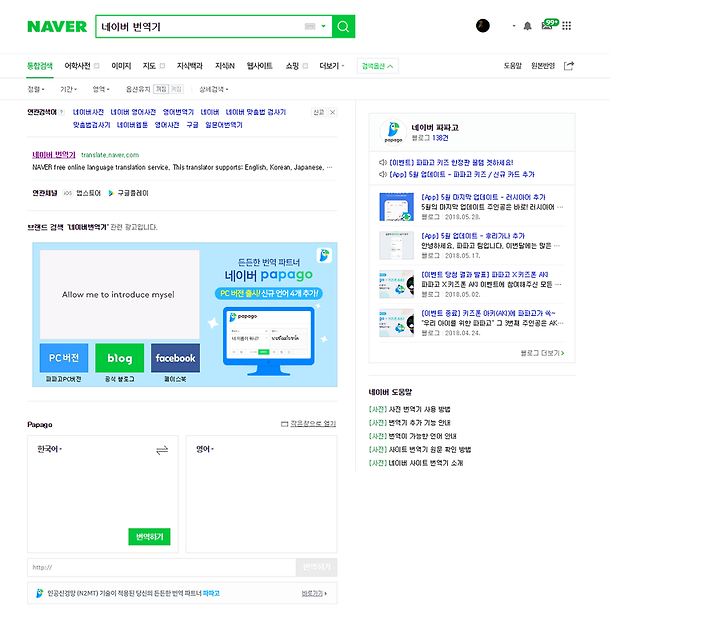Click 바로가기 in the Papago footer banner
This screenshot has width=720, height=619.
314,593
